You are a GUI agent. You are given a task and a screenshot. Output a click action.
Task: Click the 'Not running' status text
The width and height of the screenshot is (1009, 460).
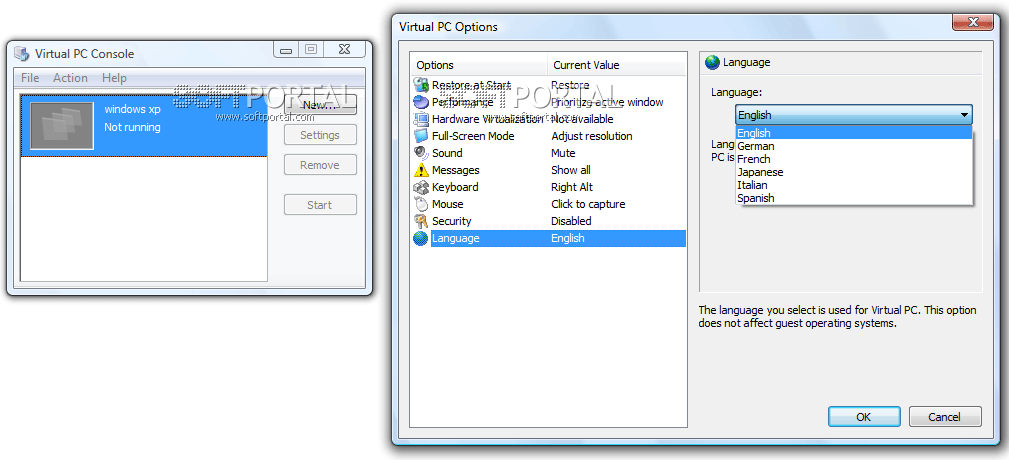133,127
